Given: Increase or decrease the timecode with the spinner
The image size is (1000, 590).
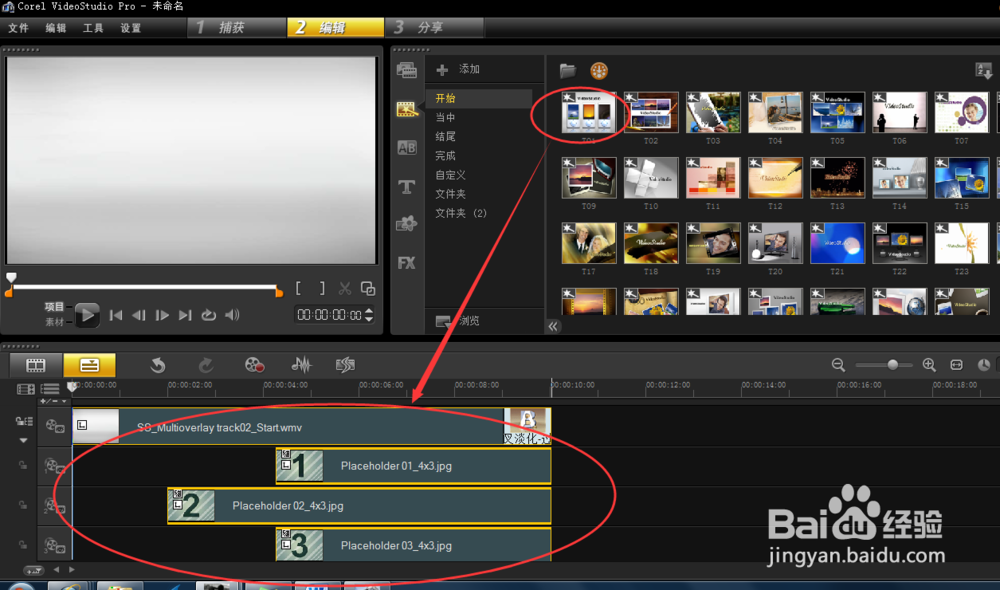Looking at the screenshot, I should [369, 314].
